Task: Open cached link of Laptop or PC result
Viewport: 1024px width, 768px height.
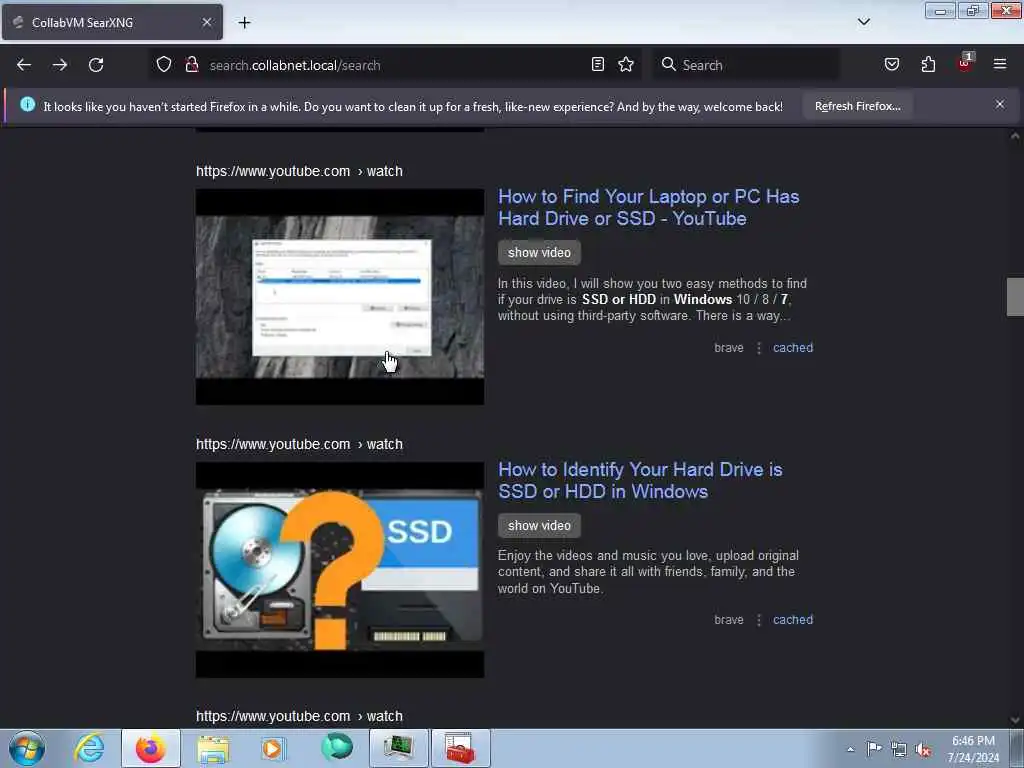Action: (x=793, y=348)
